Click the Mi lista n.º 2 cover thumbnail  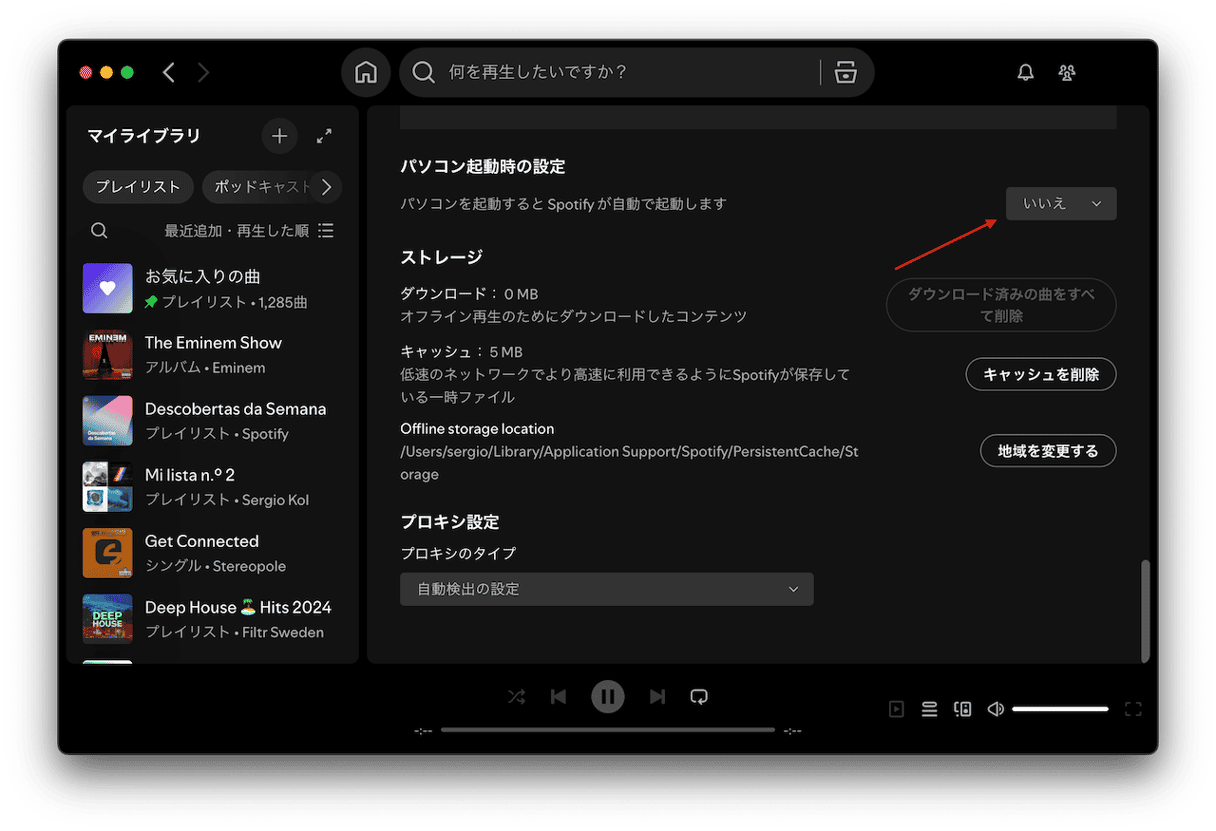(108, 487)
